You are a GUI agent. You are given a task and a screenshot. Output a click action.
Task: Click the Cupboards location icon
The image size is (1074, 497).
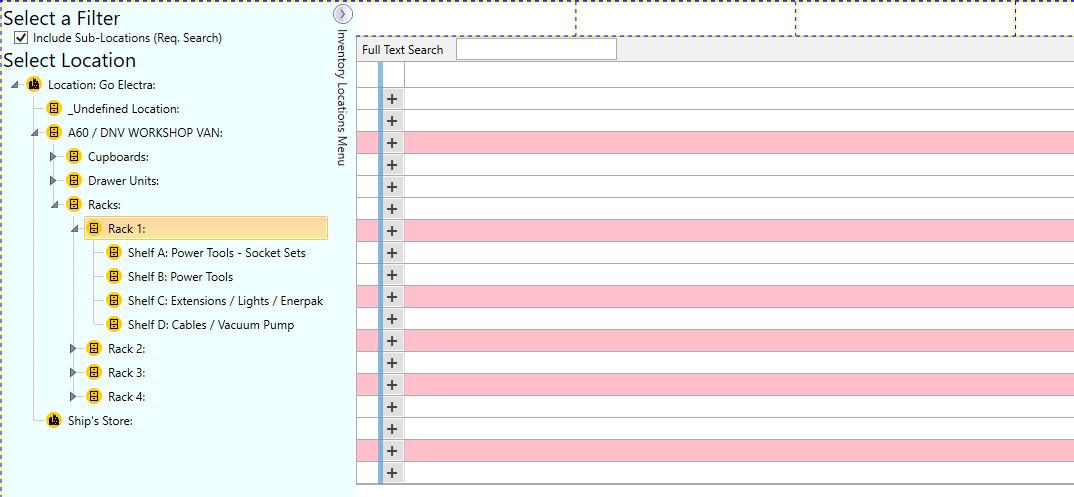point(74,157)
